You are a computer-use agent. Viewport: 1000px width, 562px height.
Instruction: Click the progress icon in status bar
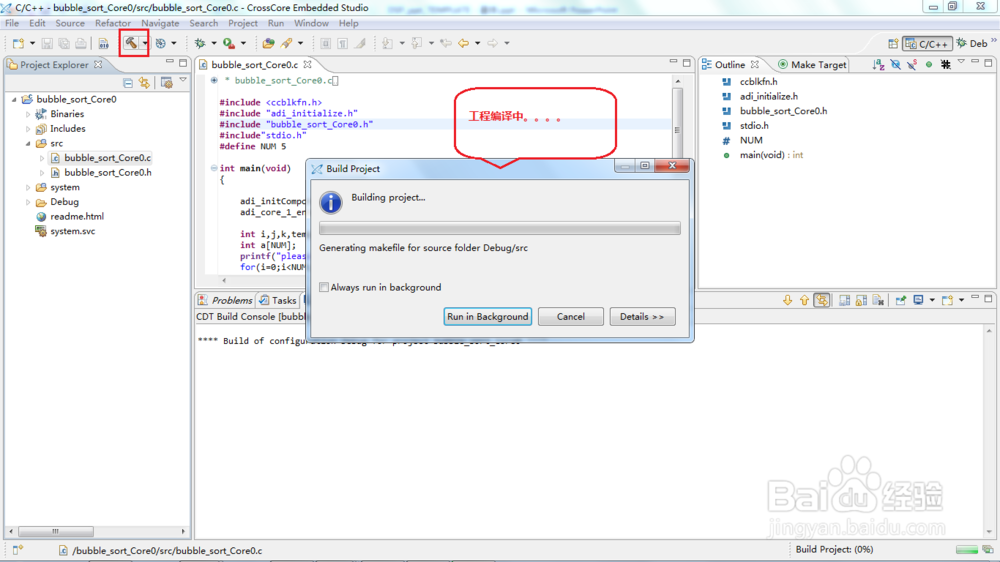pos(987,550)
